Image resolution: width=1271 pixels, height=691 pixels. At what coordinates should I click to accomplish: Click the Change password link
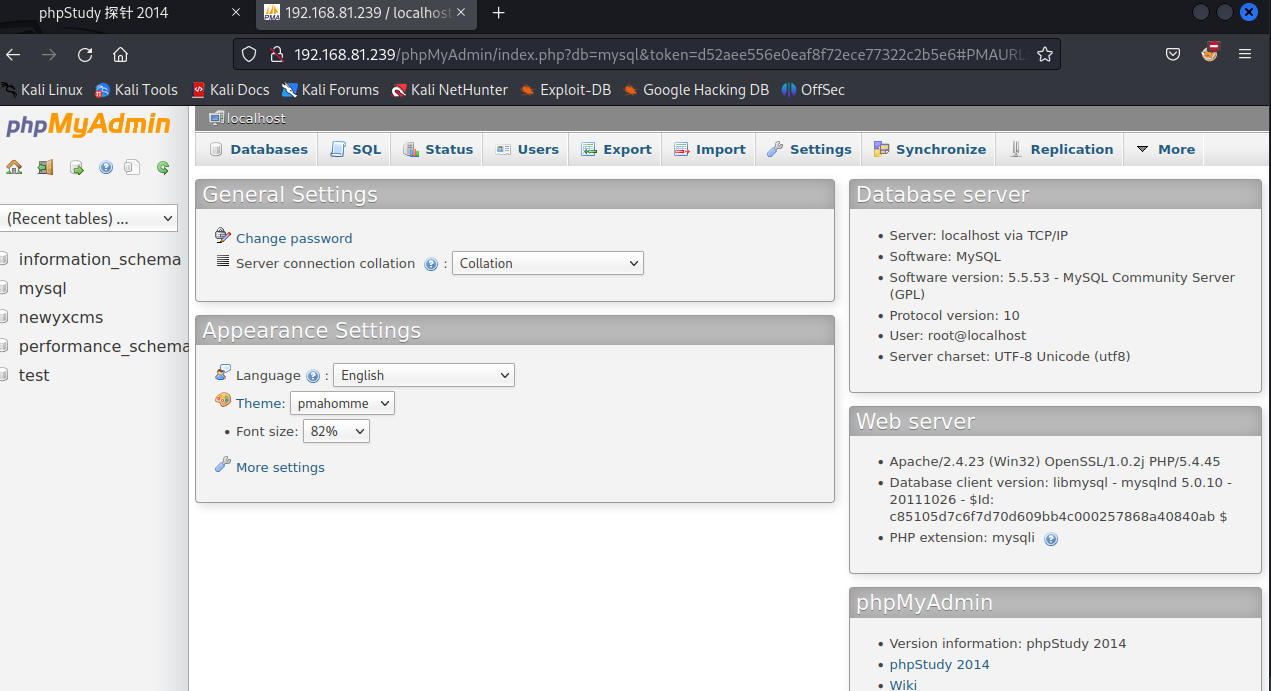click(x=294, y=238)
